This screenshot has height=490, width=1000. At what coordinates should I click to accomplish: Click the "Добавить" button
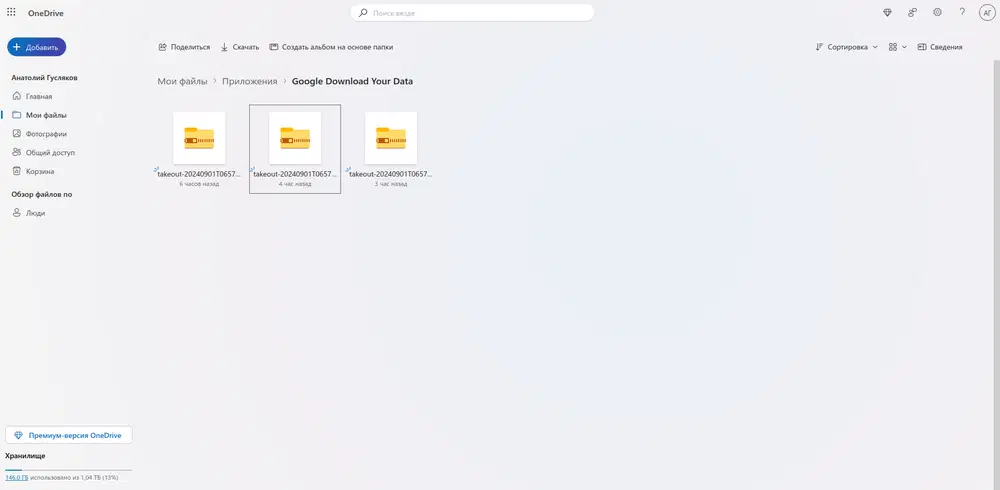(36, 47)
